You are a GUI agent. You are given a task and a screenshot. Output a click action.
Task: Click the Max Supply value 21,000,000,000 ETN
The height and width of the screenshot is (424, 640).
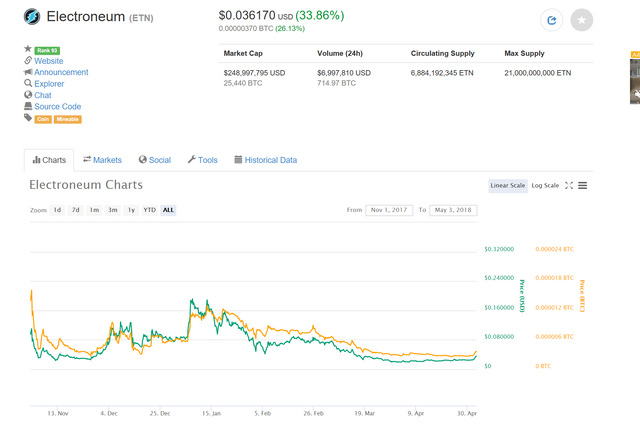[x=538, y=73]
